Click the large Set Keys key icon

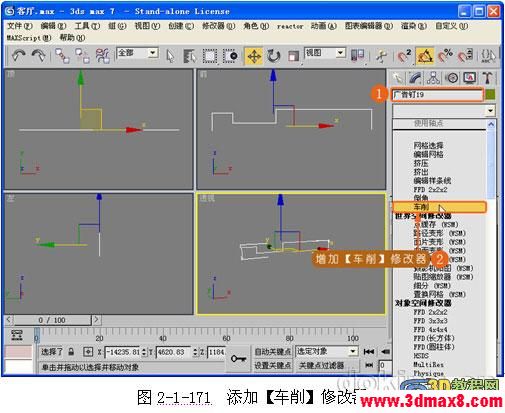tap(238, 359)
